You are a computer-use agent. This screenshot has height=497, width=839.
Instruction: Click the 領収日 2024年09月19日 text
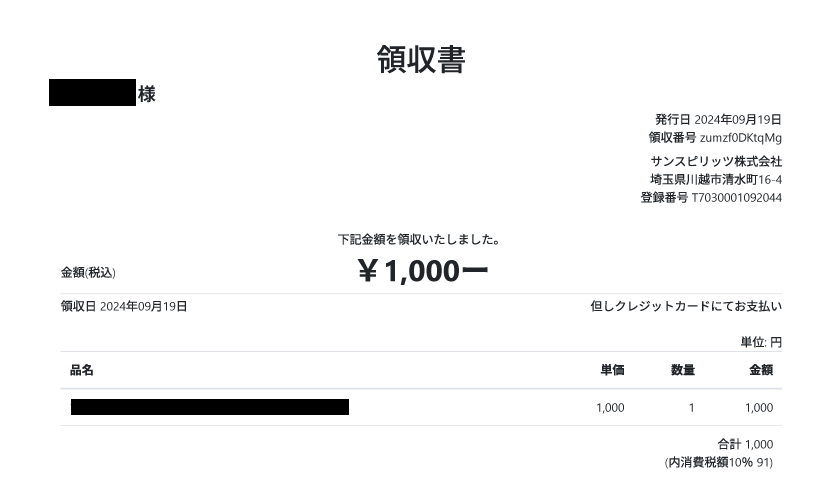pos(124,307)
